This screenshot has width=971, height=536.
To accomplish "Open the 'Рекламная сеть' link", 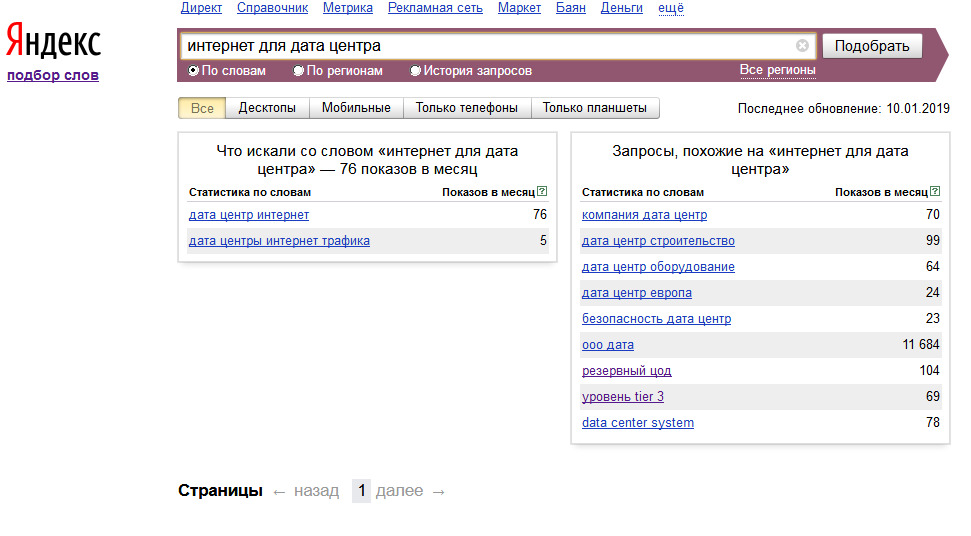I will click(x=435, y=8).
